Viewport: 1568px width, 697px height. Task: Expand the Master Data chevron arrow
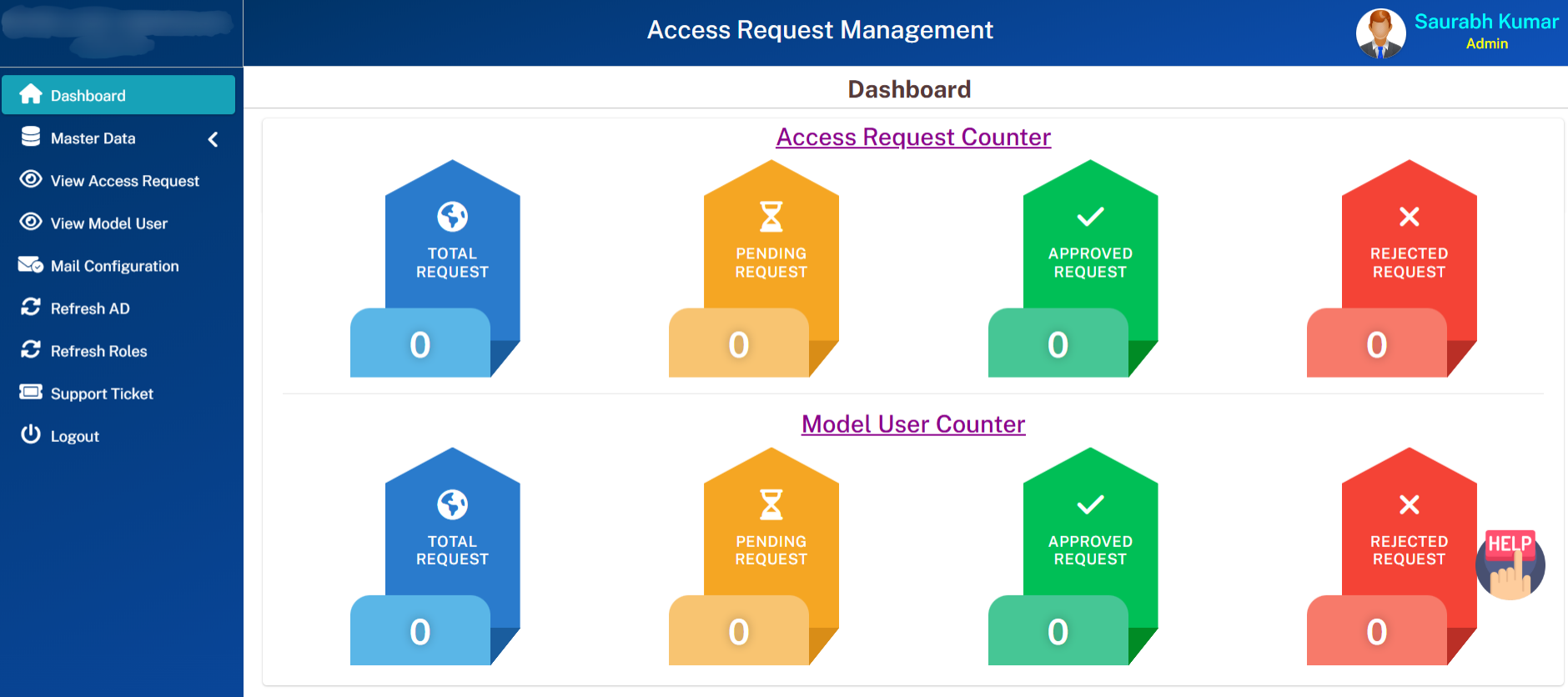click(x=213, y=139)
